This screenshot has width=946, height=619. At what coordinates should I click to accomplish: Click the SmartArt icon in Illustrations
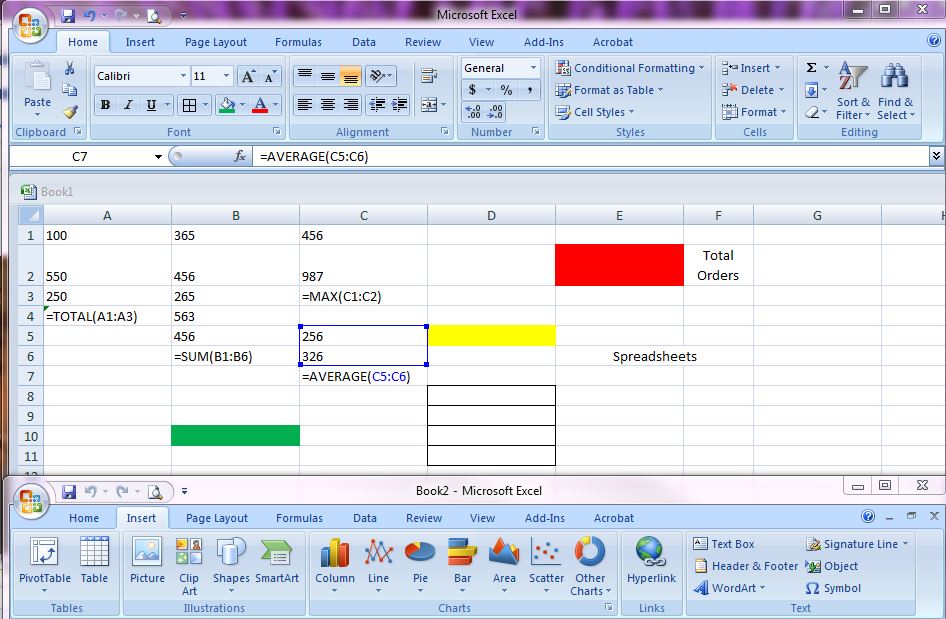[277, 561]
